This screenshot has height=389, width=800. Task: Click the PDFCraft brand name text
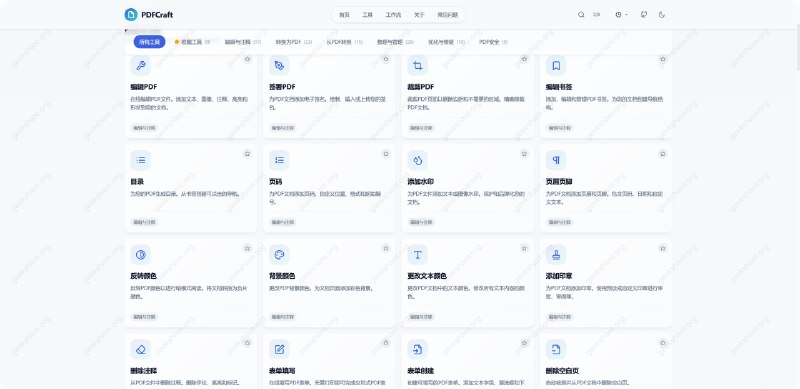pos(157,15)
